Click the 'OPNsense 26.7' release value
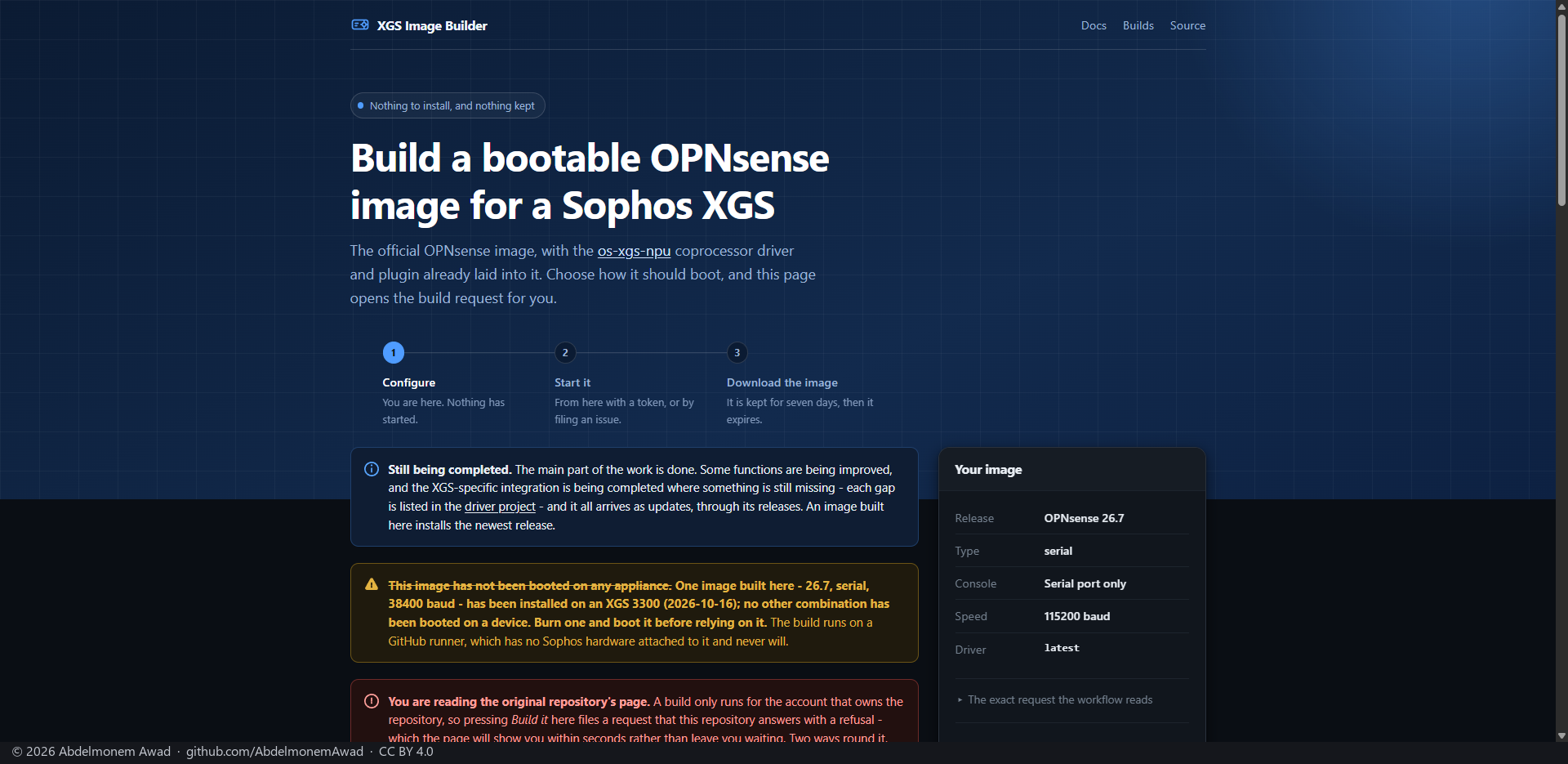 pos(1084,518)
